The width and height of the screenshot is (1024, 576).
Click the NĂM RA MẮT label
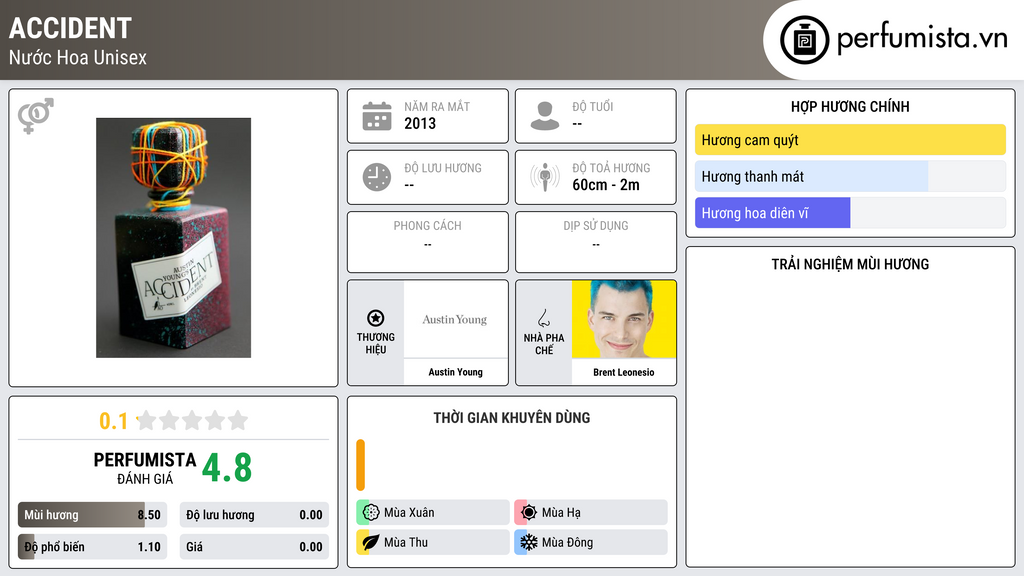(437, 106)
